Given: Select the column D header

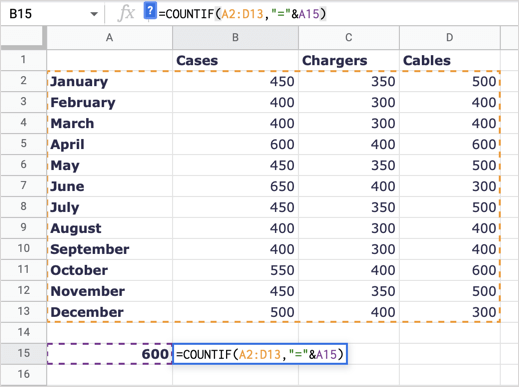Looking at the screenshot, I should point(450,38).
